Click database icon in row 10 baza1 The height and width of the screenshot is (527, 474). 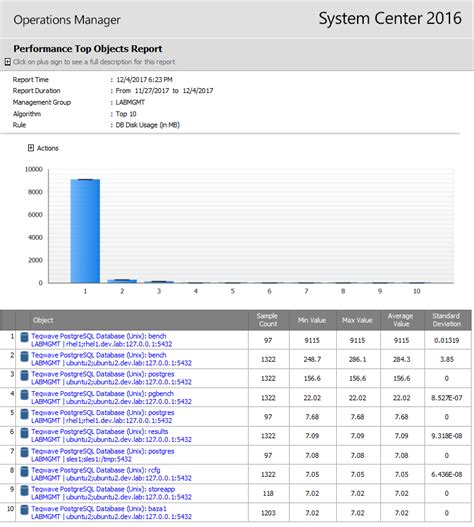24,510
